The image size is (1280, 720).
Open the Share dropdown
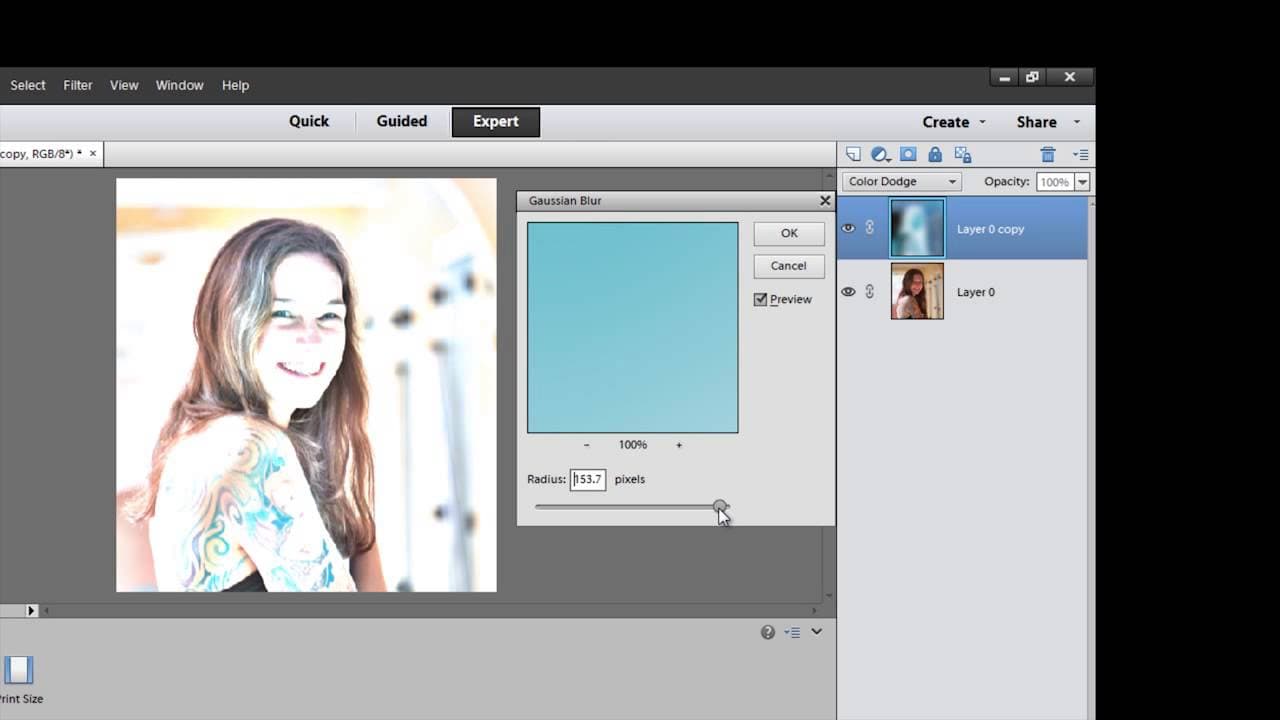(x=1048, y=122)
